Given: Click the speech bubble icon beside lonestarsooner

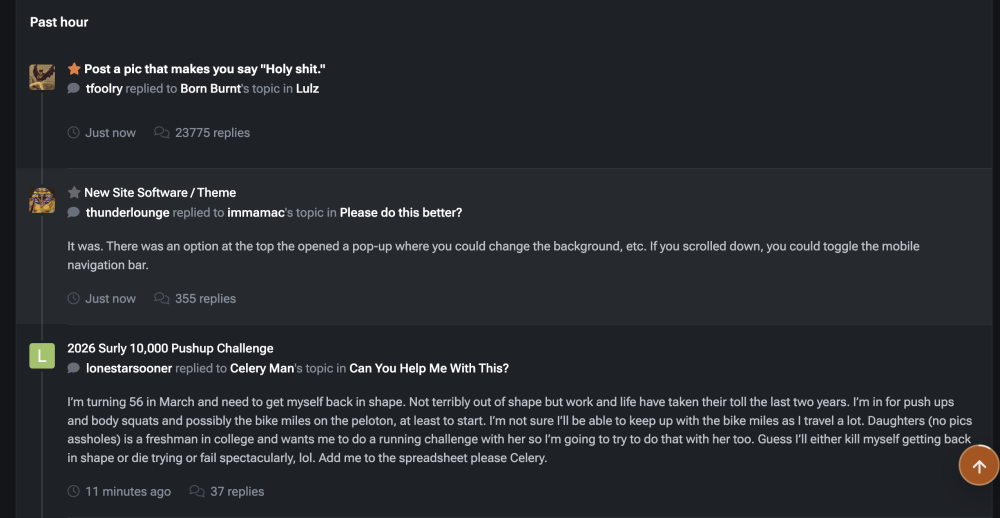Looking at the screenshot, I should [74, 369].
